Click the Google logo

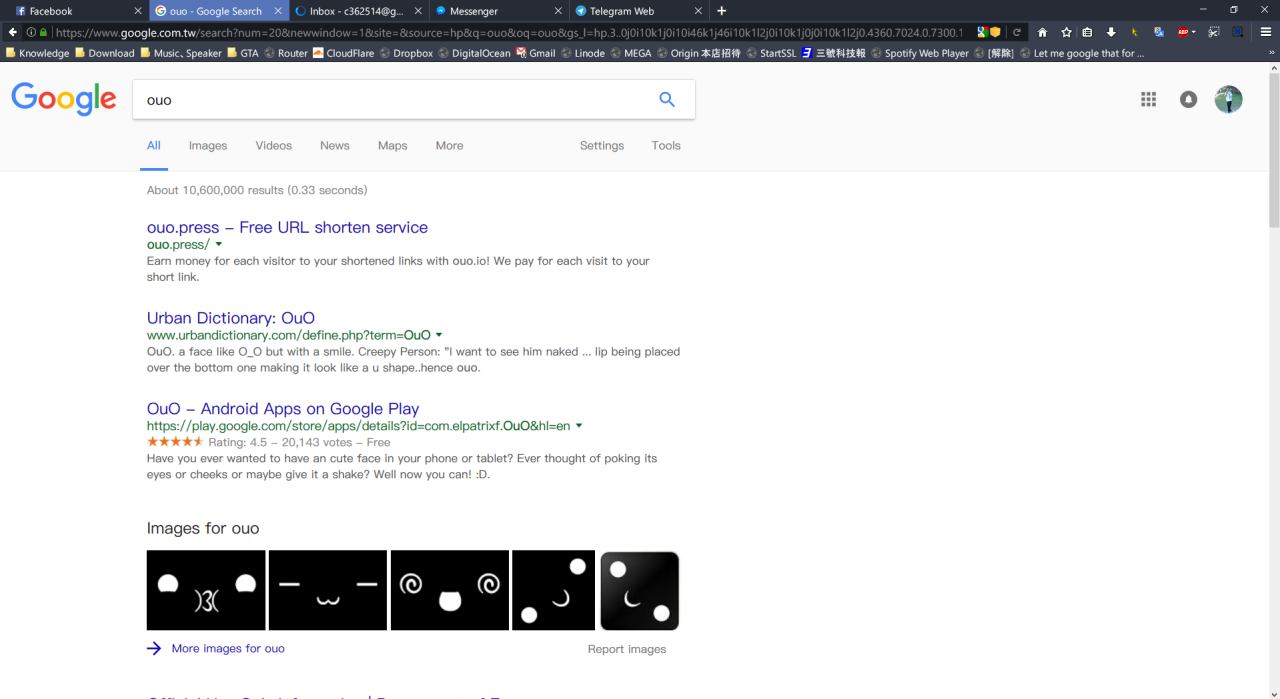(x=64, y=99)
